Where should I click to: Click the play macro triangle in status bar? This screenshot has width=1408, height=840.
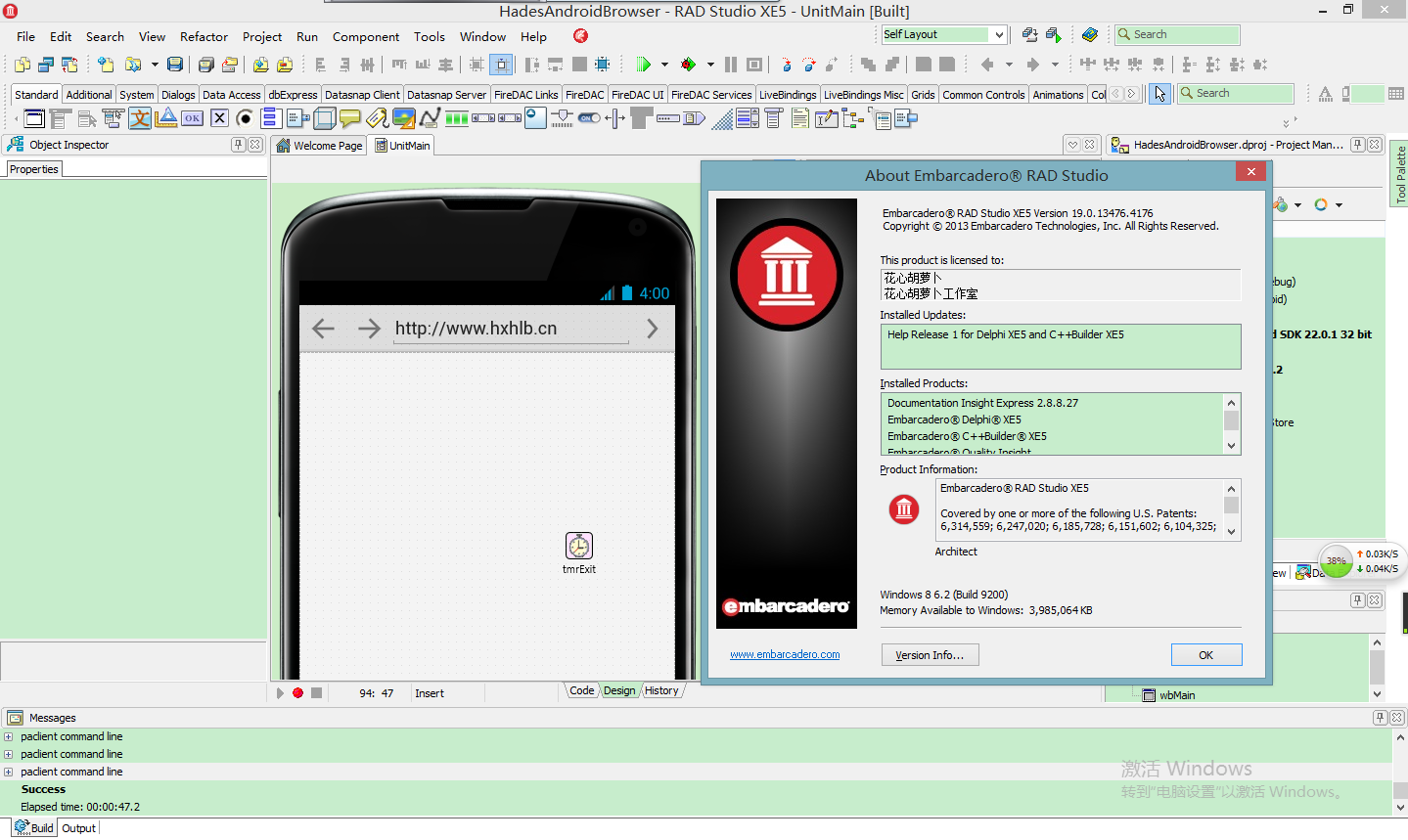point(280,692)
